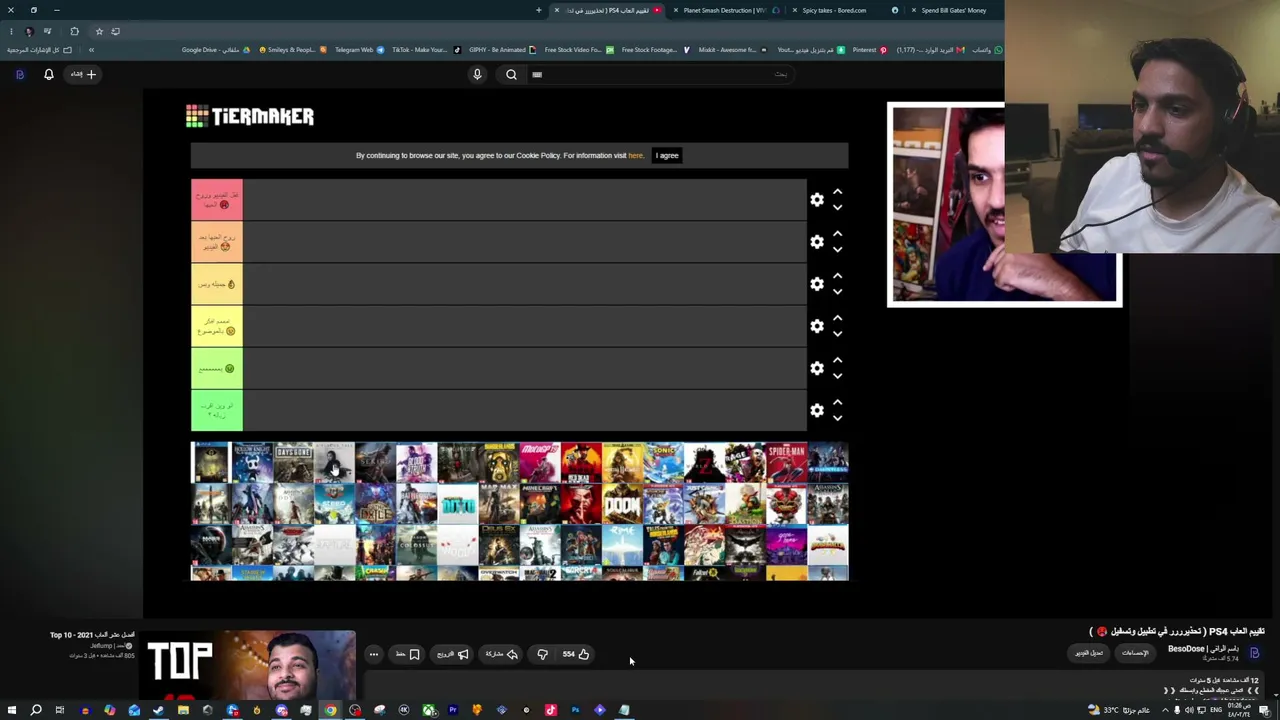
Task: Open GIPHY - Be Animated bookmark
Action: click(x=502, y=50)
